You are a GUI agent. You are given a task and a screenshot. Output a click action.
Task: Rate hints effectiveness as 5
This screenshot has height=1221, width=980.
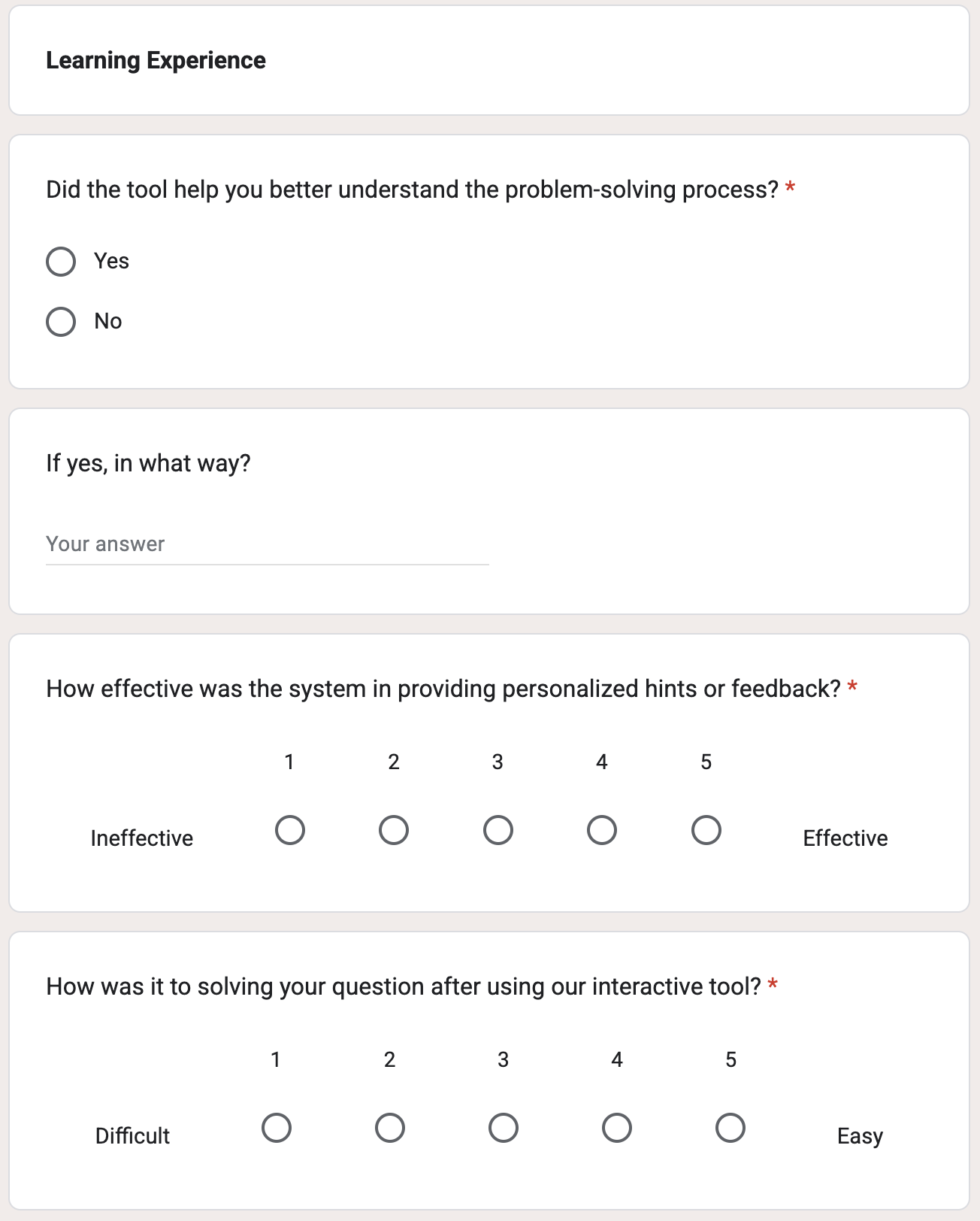click(706, 831)
